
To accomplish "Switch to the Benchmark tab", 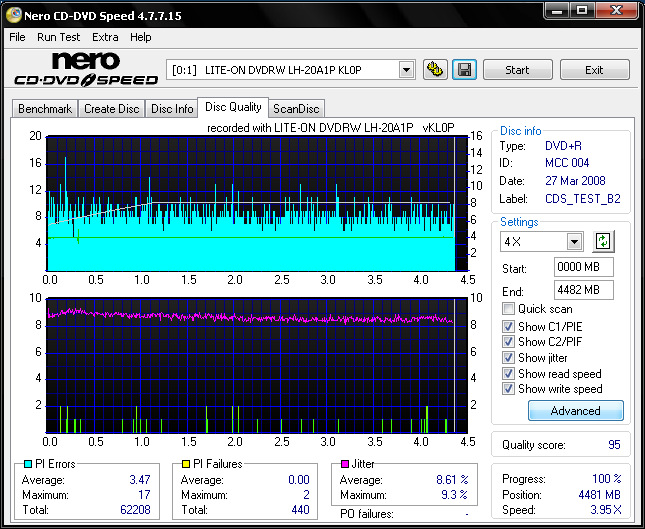I will [x=45, y=109].
